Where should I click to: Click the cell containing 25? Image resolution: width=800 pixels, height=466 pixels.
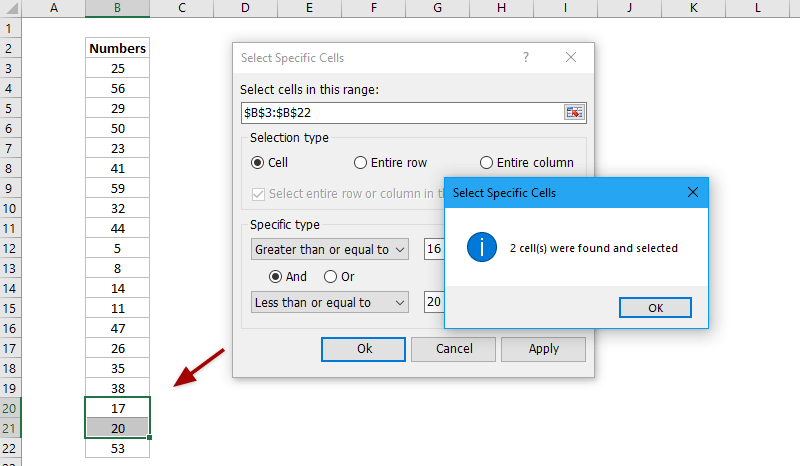pyautogui.click(x=117, y=68)
